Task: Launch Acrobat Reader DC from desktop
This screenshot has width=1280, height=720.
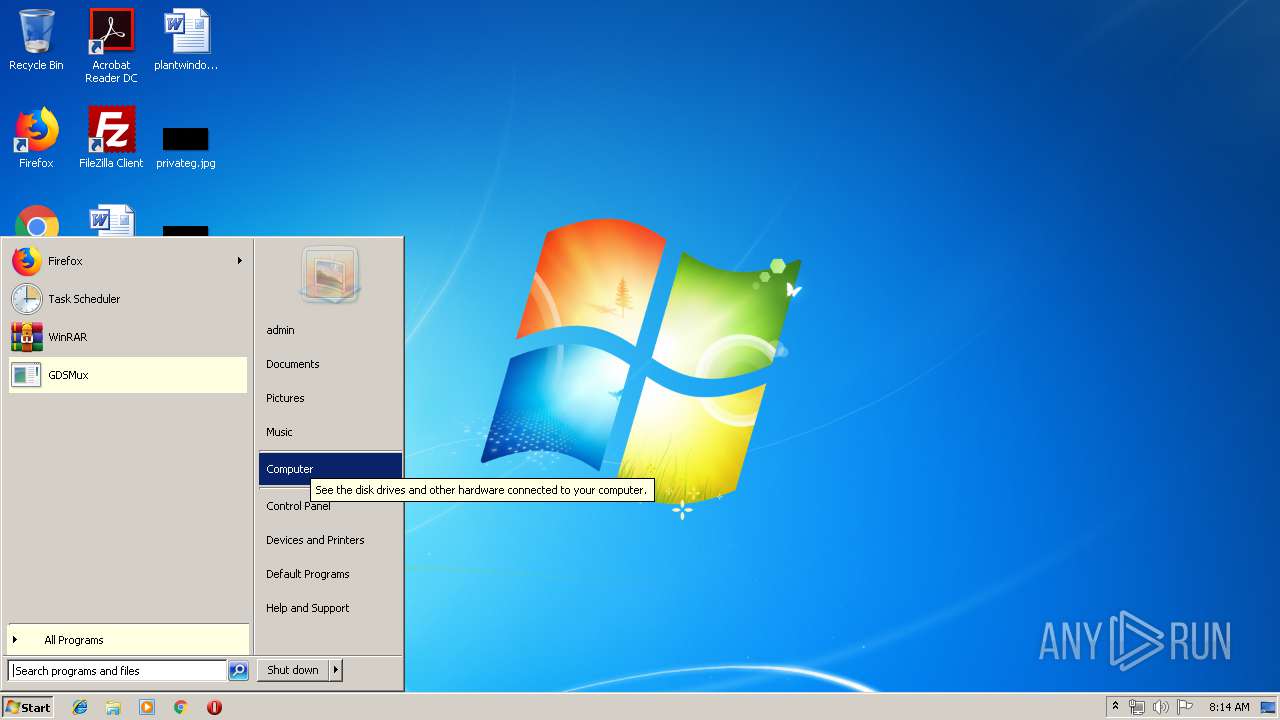Action: (x=111, y=45)
